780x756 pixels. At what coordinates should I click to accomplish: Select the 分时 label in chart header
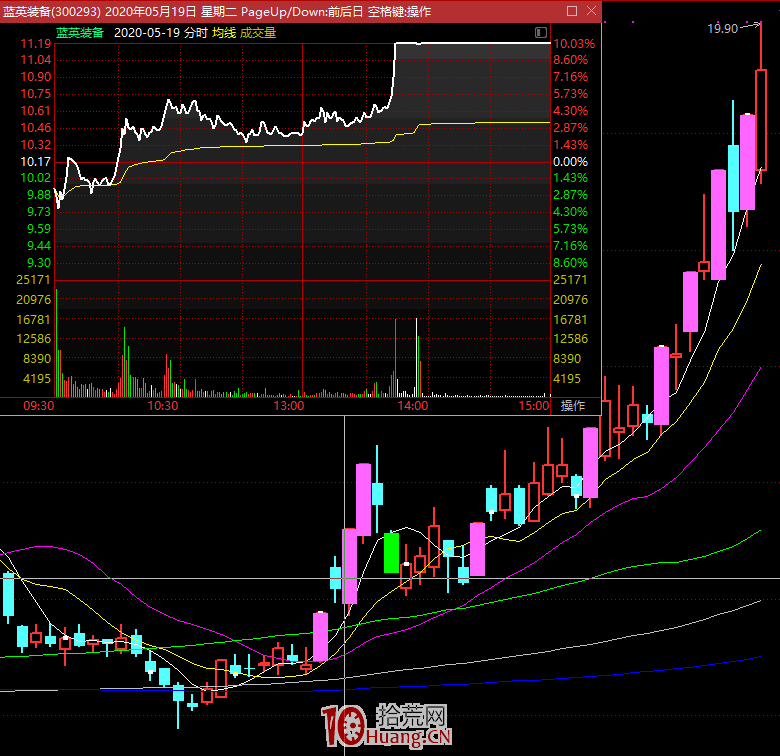[196, 33]
